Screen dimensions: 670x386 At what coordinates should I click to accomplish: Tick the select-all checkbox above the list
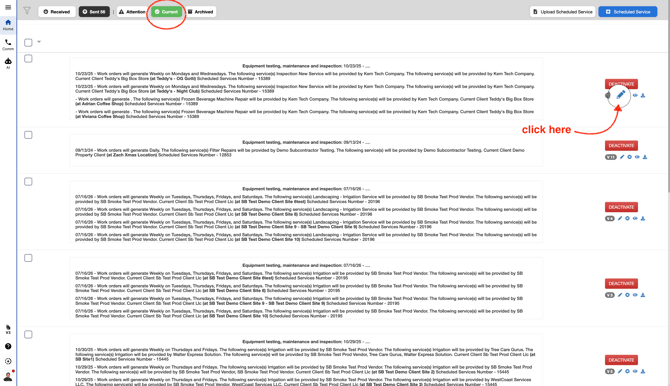[28, 42]
